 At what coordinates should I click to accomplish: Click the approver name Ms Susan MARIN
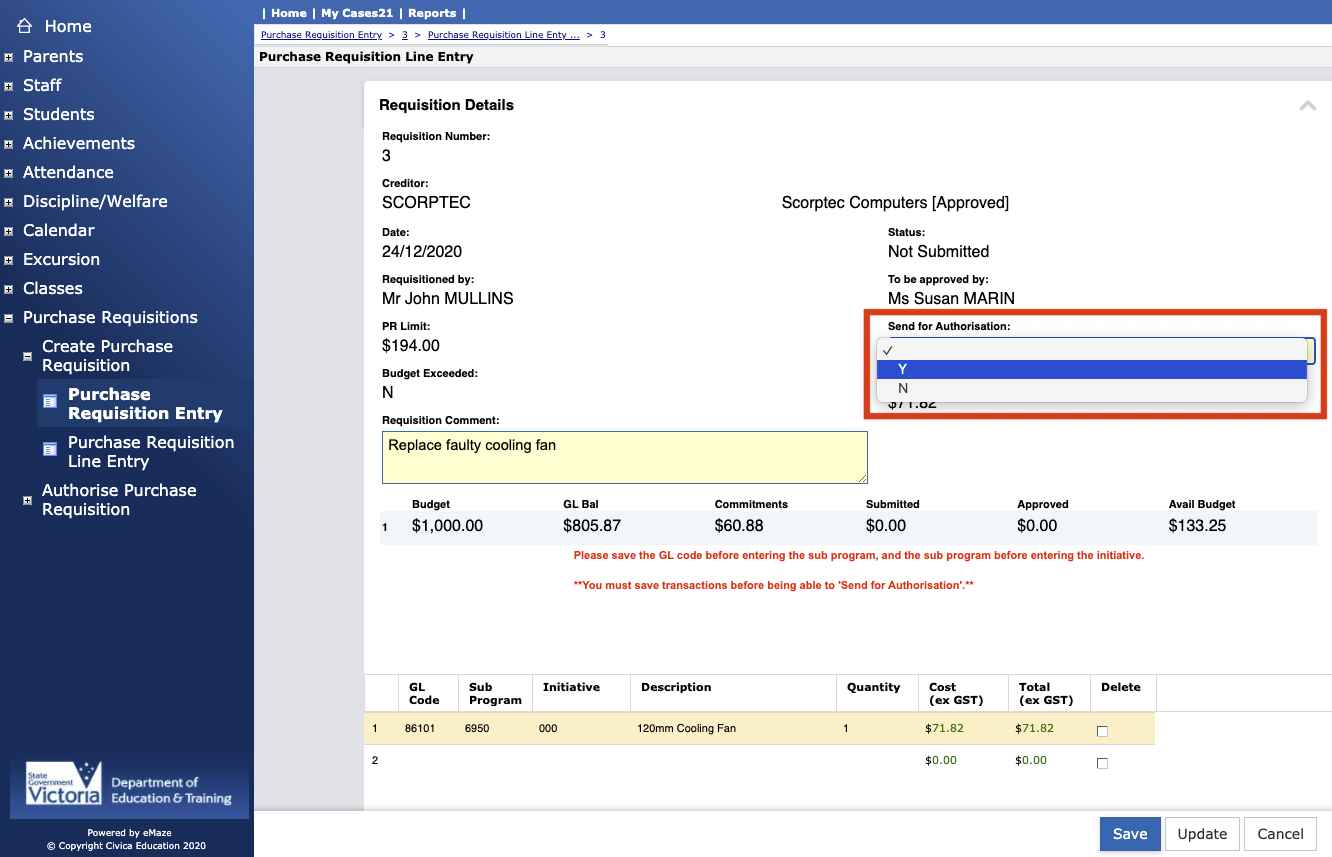[951, 299]
